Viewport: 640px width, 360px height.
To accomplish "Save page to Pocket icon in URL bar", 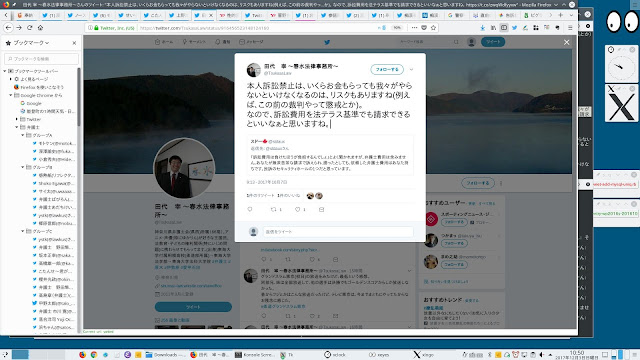I will click(x=424, y=28).
